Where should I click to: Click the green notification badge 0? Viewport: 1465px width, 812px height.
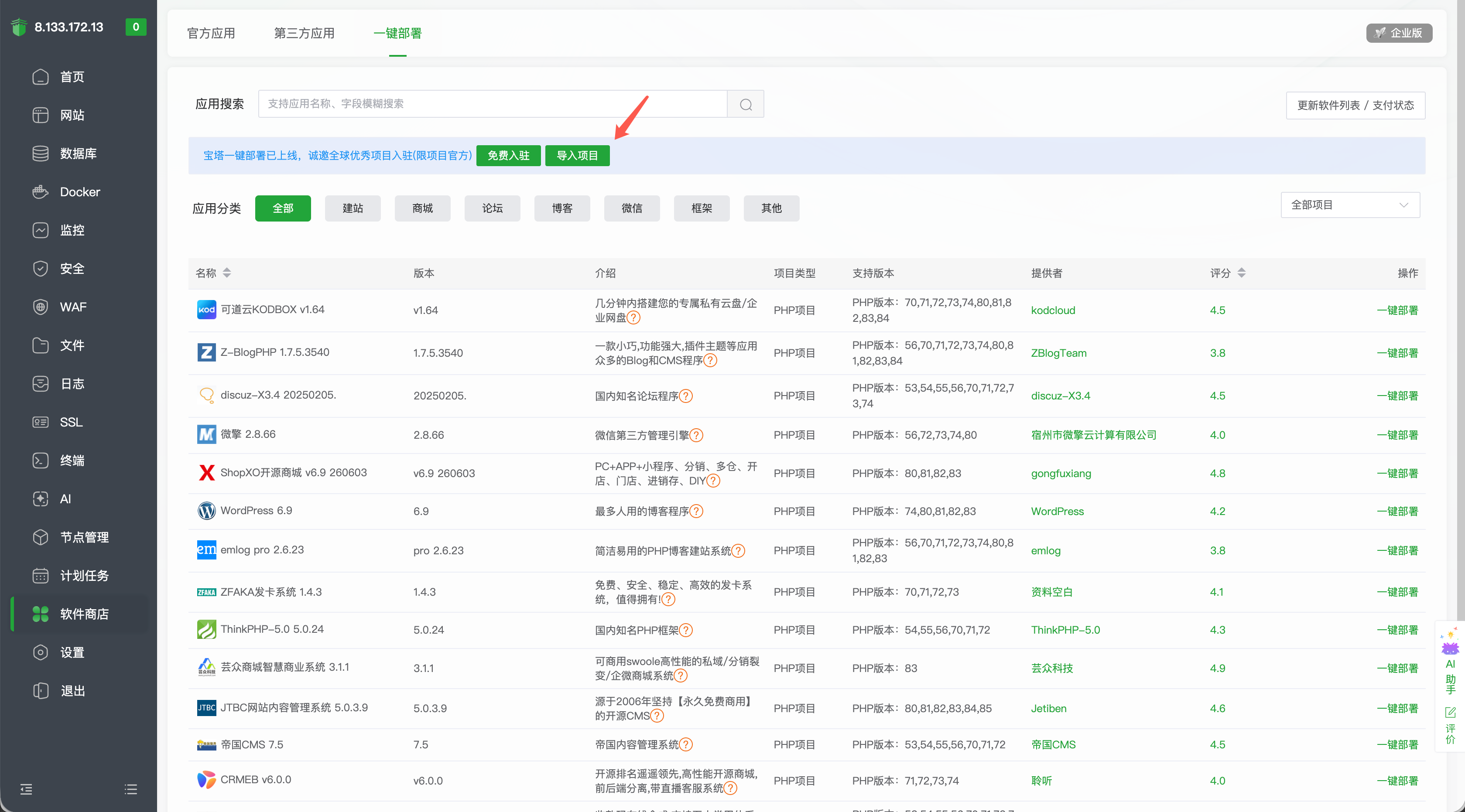(136, 27)
